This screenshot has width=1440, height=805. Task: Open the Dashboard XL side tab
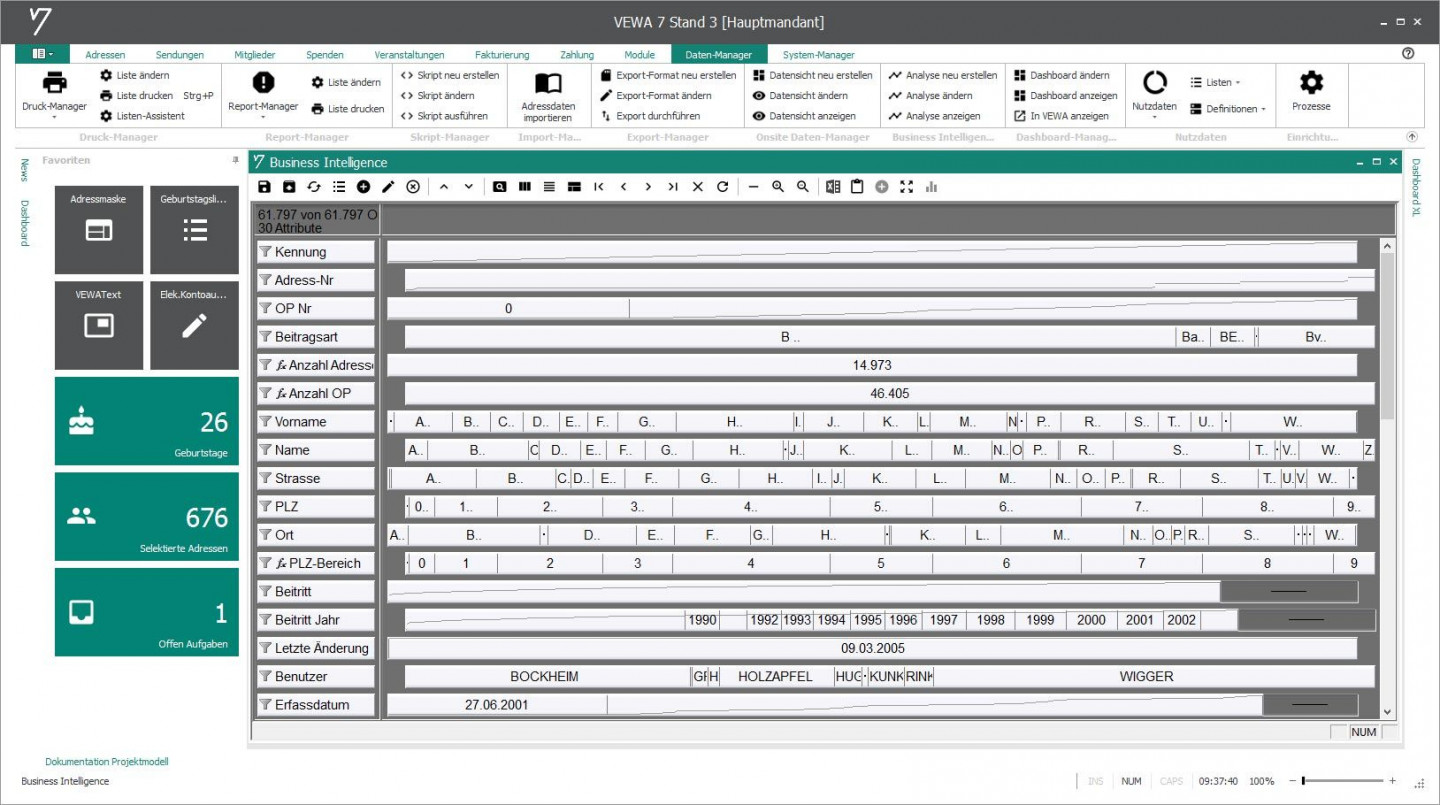click(x=1416, y=187)
